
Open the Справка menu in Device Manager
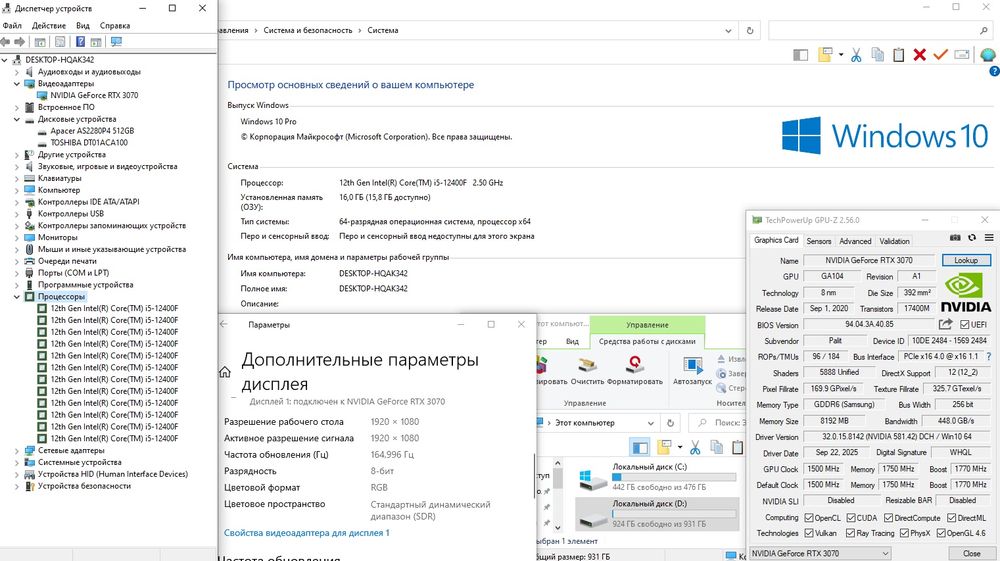tap(115, 26)
